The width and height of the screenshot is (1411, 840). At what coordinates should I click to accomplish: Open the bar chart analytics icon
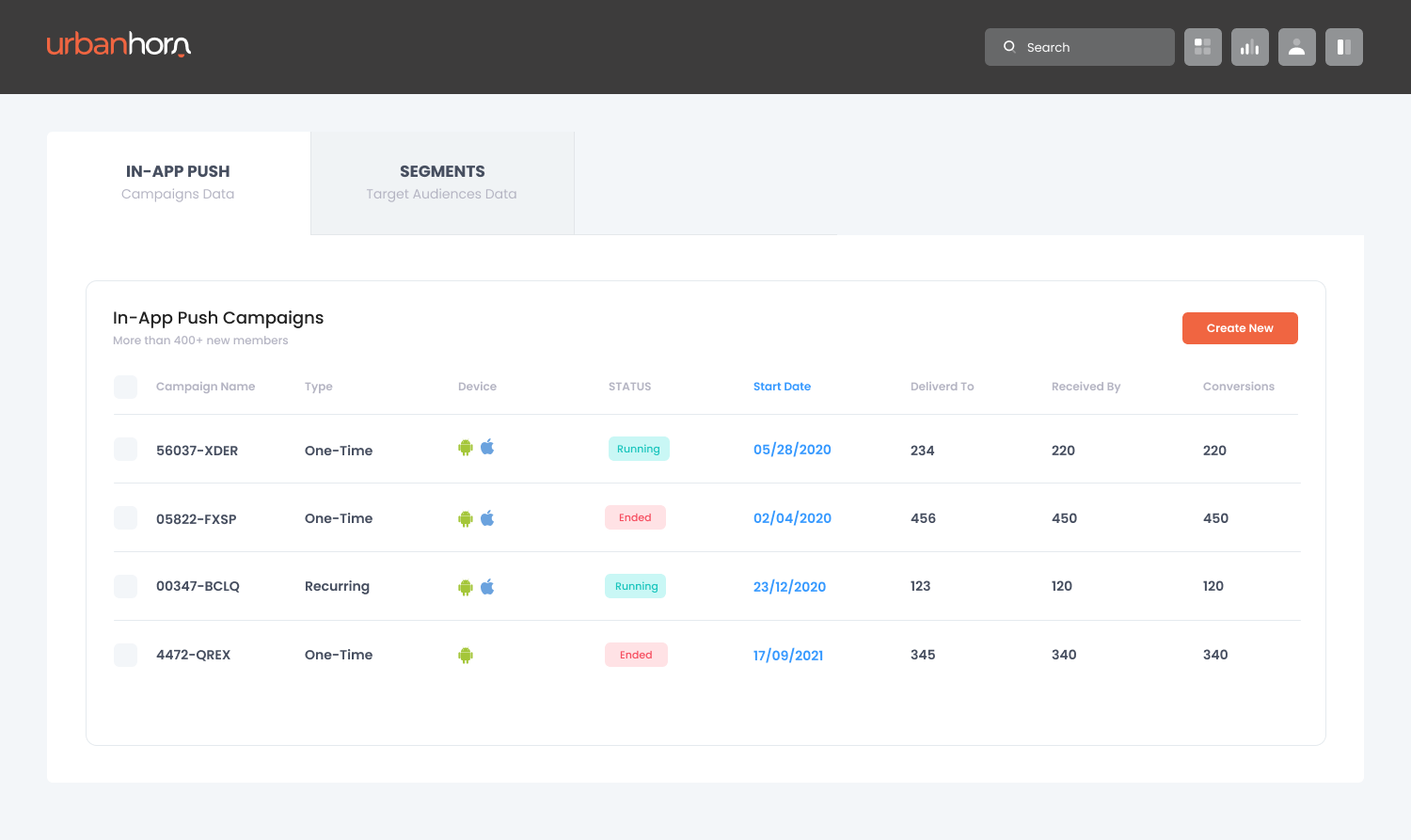(1249, 47)
